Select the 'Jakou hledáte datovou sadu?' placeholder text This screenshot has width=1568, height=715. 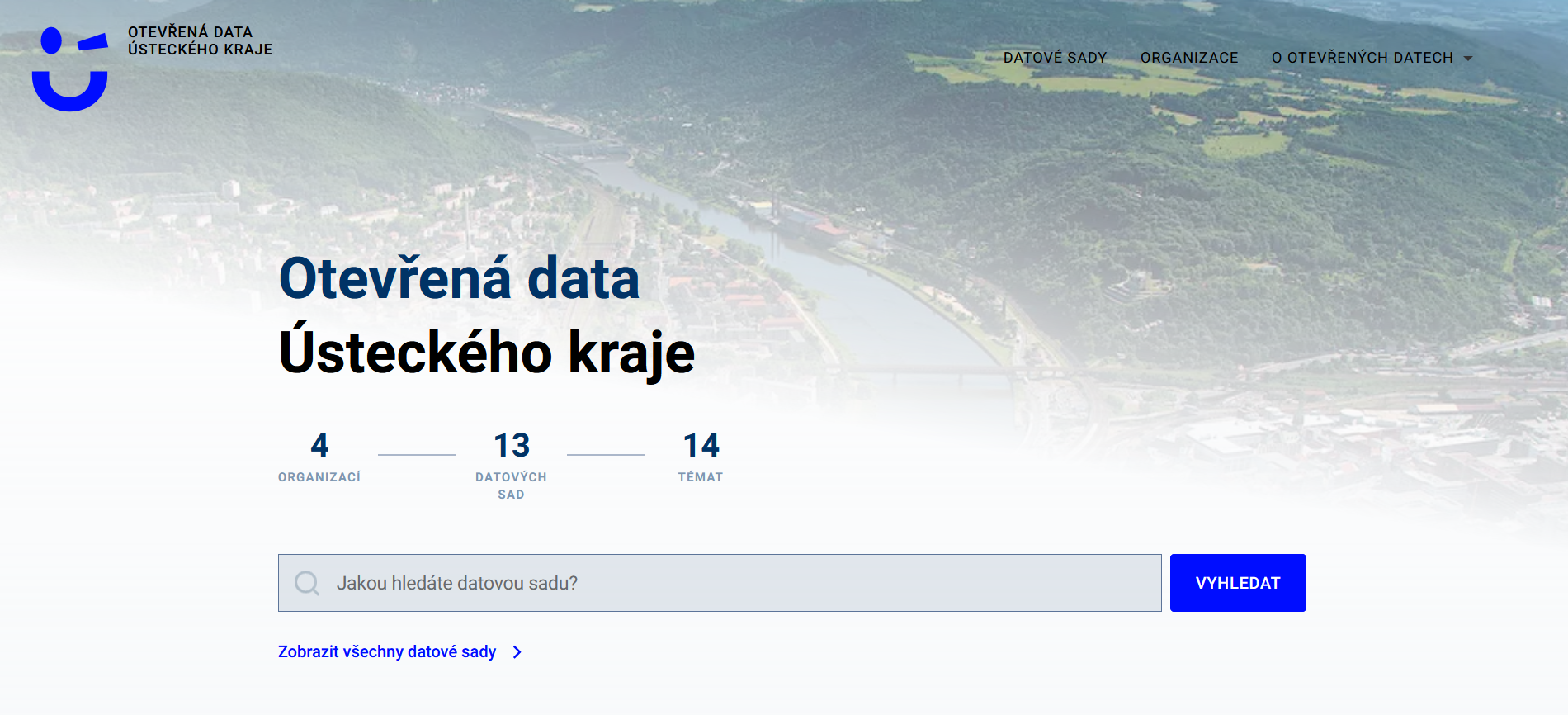(458, 583)
